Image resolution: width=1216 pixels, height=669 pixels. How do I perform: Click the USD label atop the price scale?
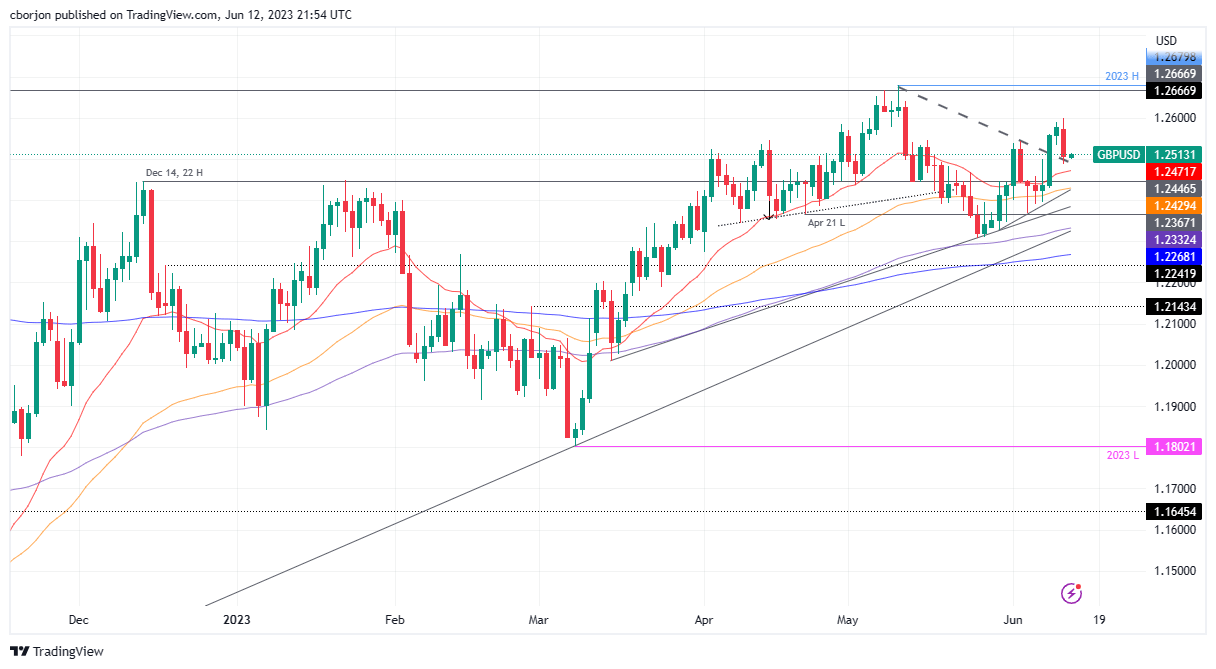tap(1167, 41)
